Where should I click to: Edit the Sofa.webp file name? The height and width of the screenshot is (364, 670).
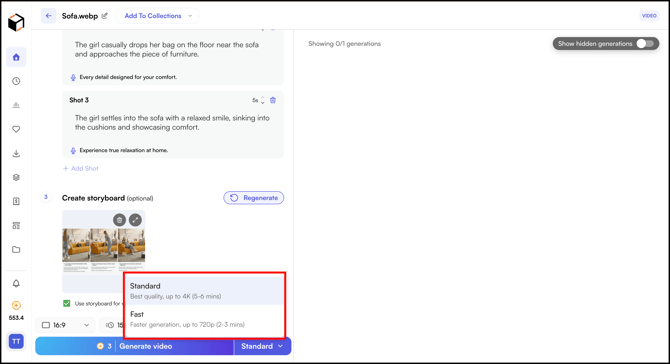click(105, 16)
